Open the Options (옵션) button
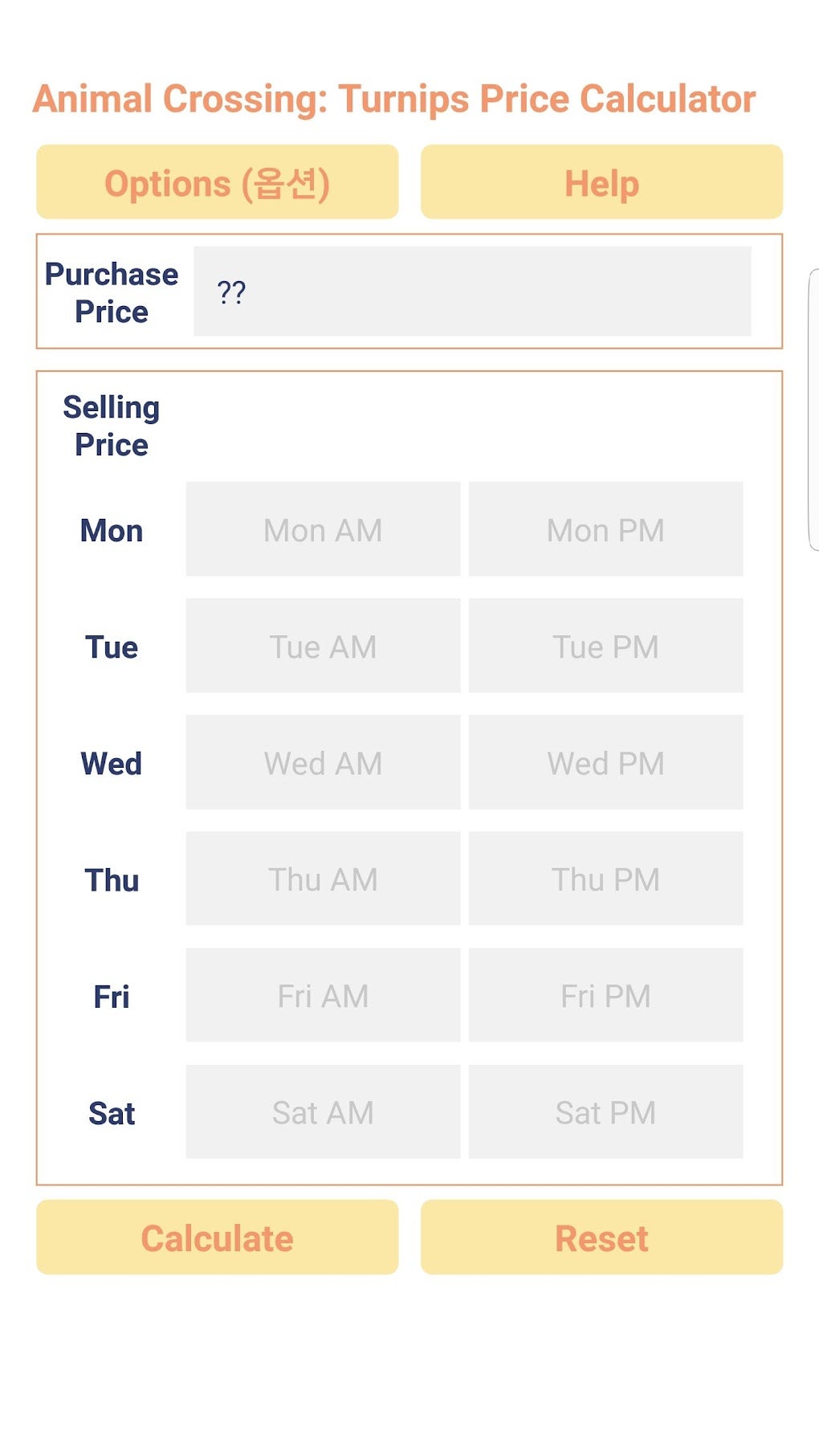 (x=217, y=182)
